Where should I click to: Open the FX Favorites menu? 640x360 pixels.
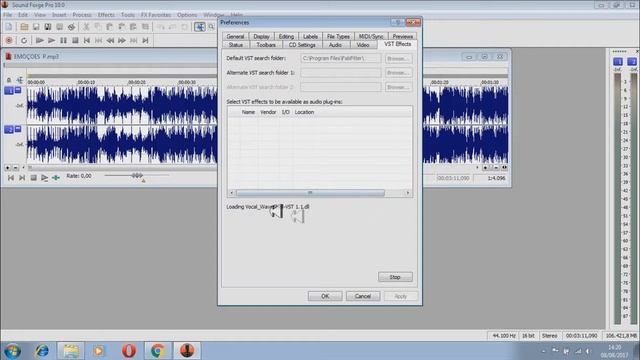(x=156, y=15)
